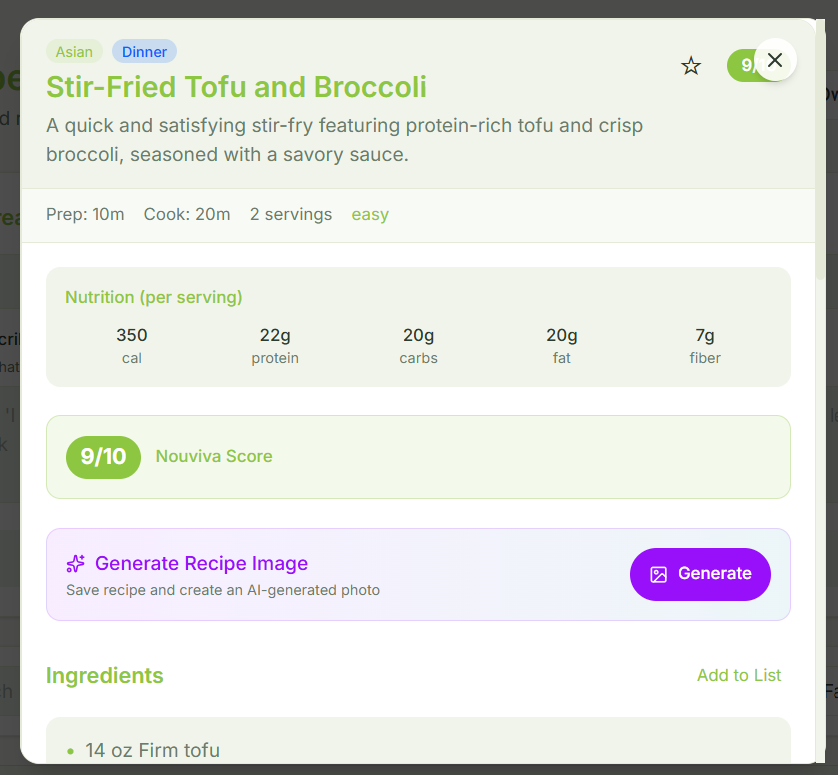The height and width of the screenshot is (775, 838).
Task: Click Add to List beside Ingredients
Action: [739, 675]
